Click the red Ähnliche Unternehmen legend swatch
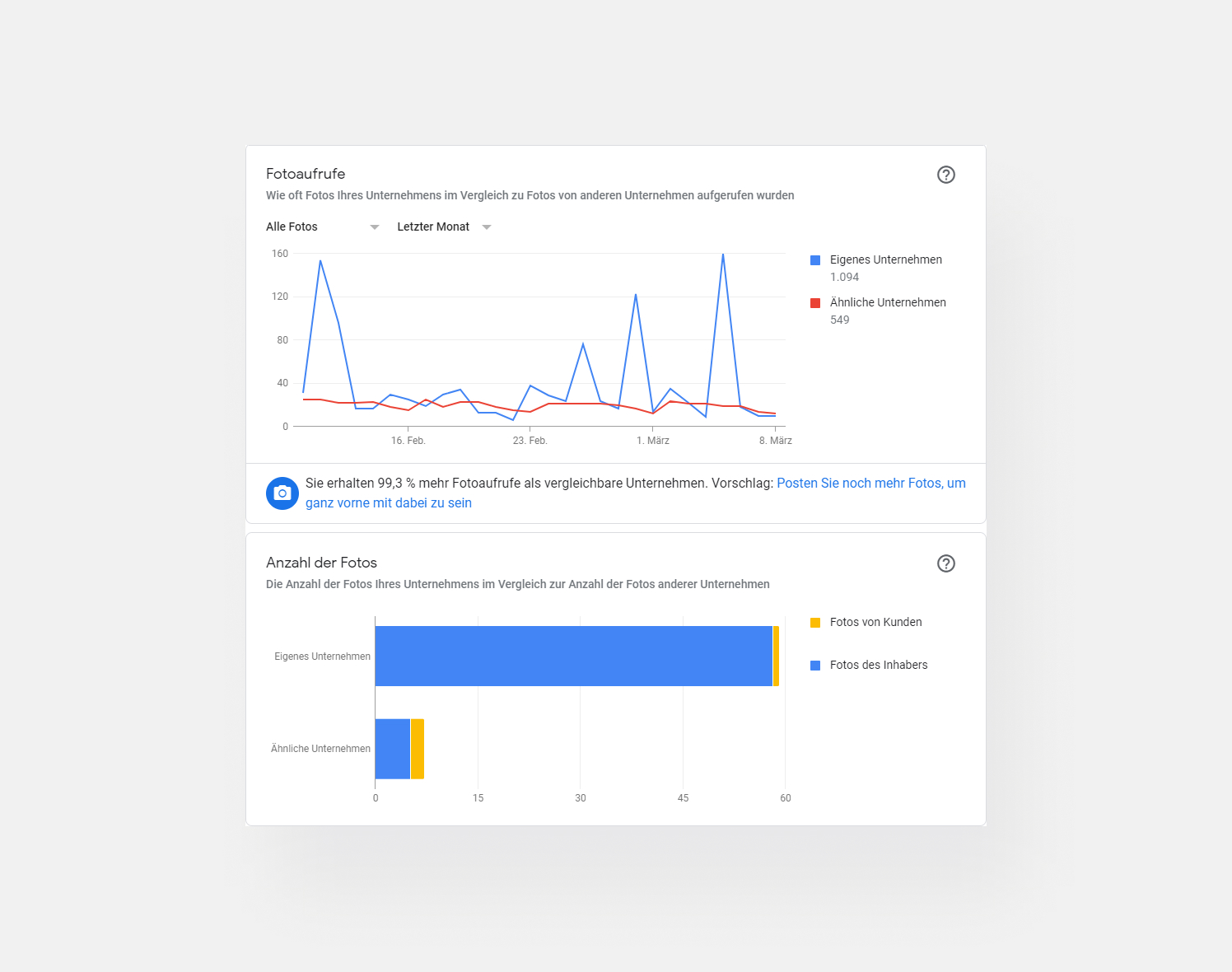Viewport: 1232px width, 972px height. (x=815, y=303)
